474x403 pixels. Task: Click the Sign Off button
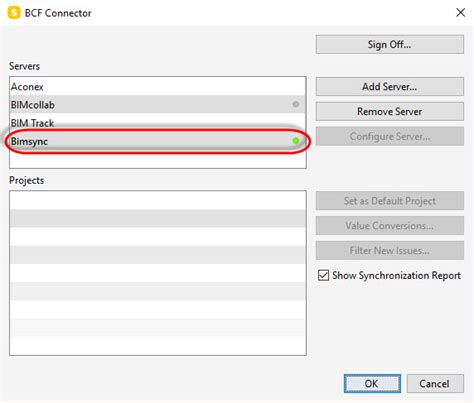coord(390,44)
